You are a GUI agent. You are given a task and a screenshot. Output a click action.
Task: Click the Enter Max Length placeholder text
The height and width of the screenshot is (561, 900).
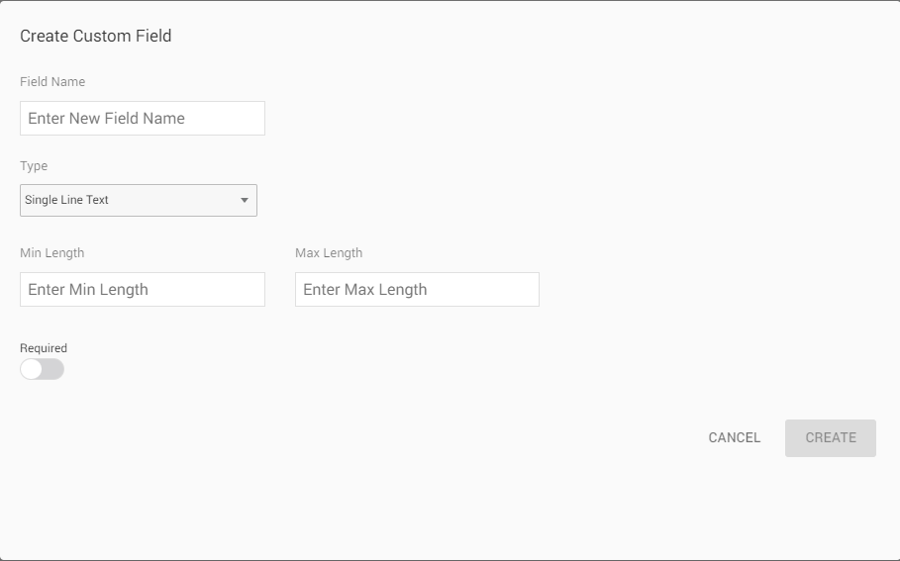click(x=365, y=290)
